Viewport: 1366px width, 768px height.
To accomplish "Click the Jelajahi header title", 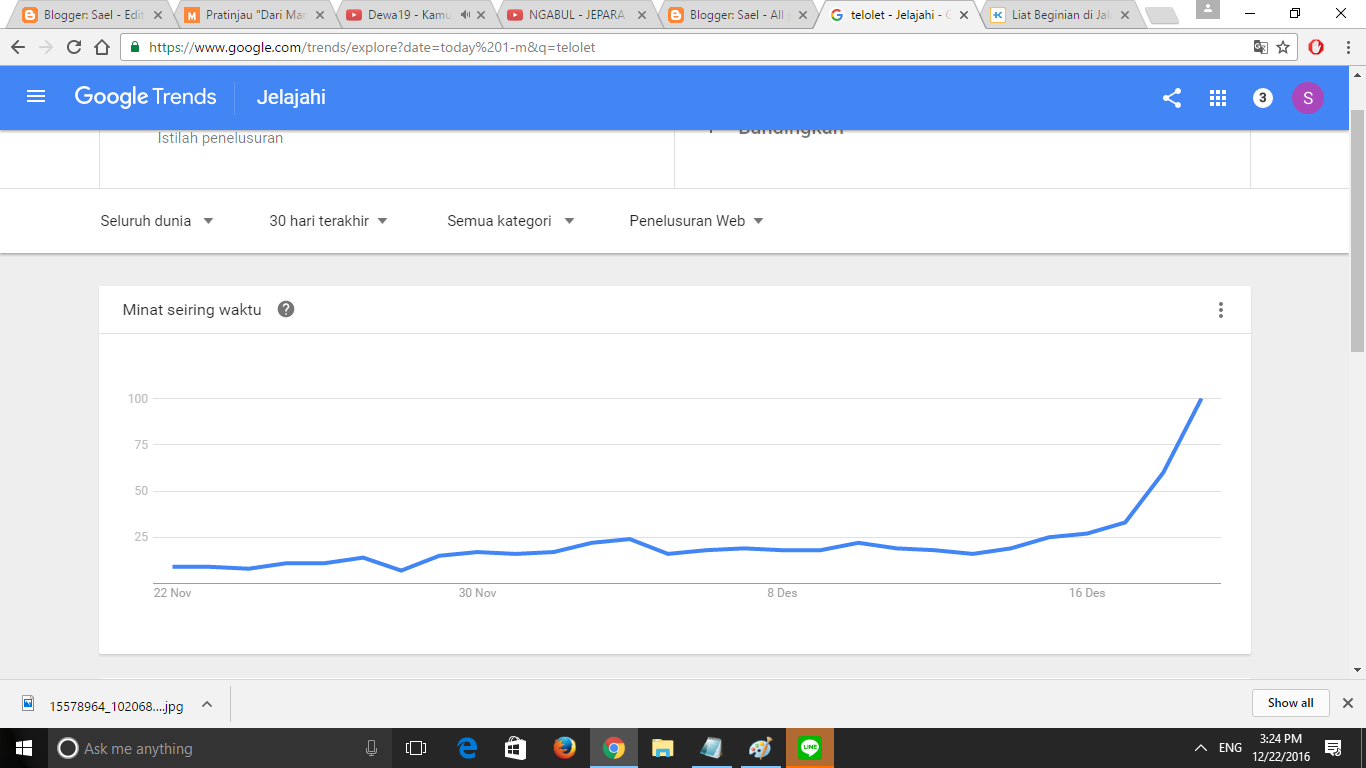I will [291, 97].
